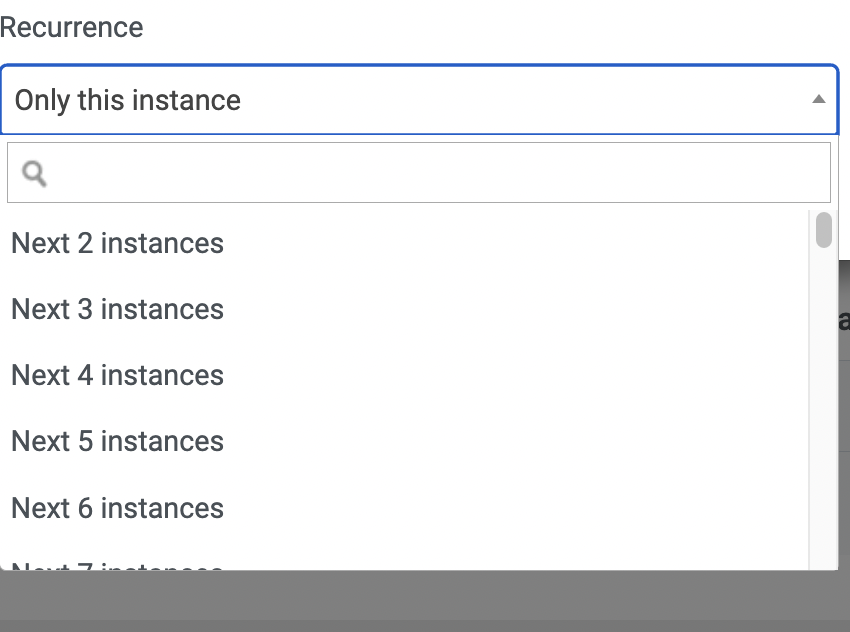
Task: Click the magnifier icon in search box
Action: coord(34,173)
